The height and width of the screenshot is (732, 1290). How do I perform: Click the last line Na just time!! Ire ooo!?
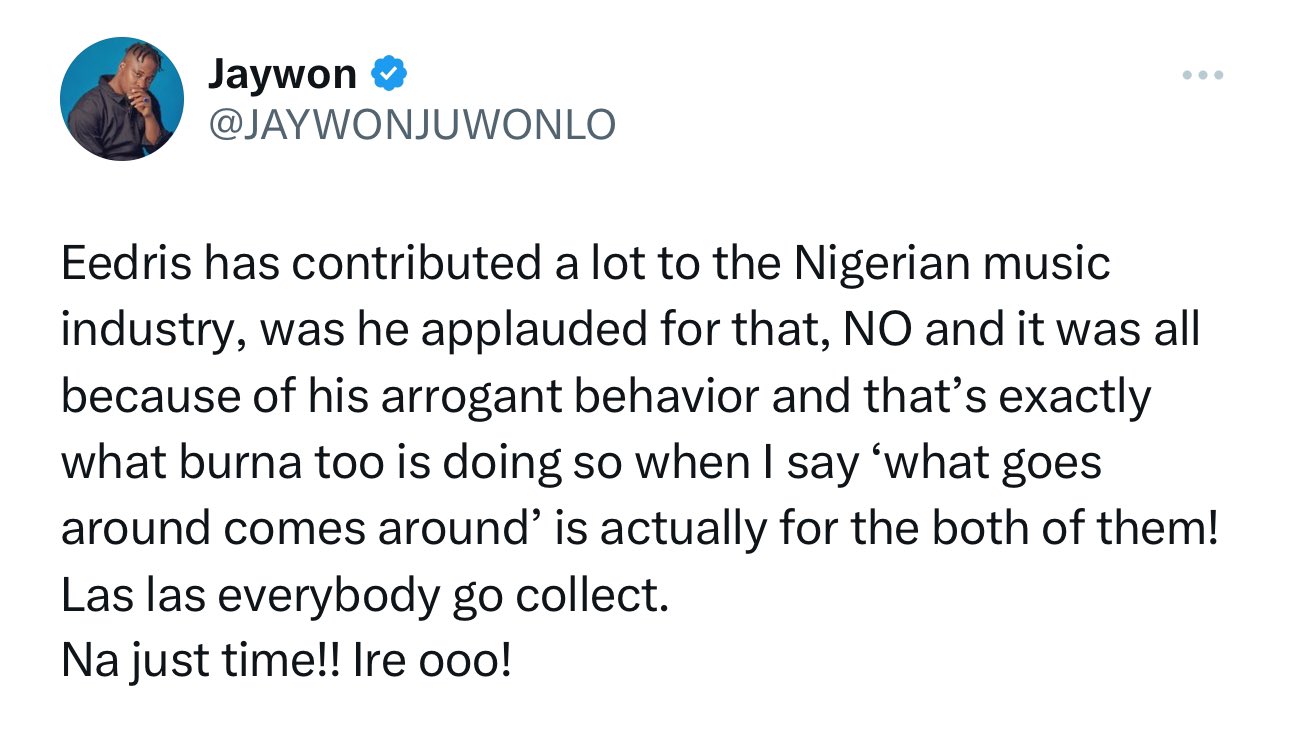tap(286, 661)
